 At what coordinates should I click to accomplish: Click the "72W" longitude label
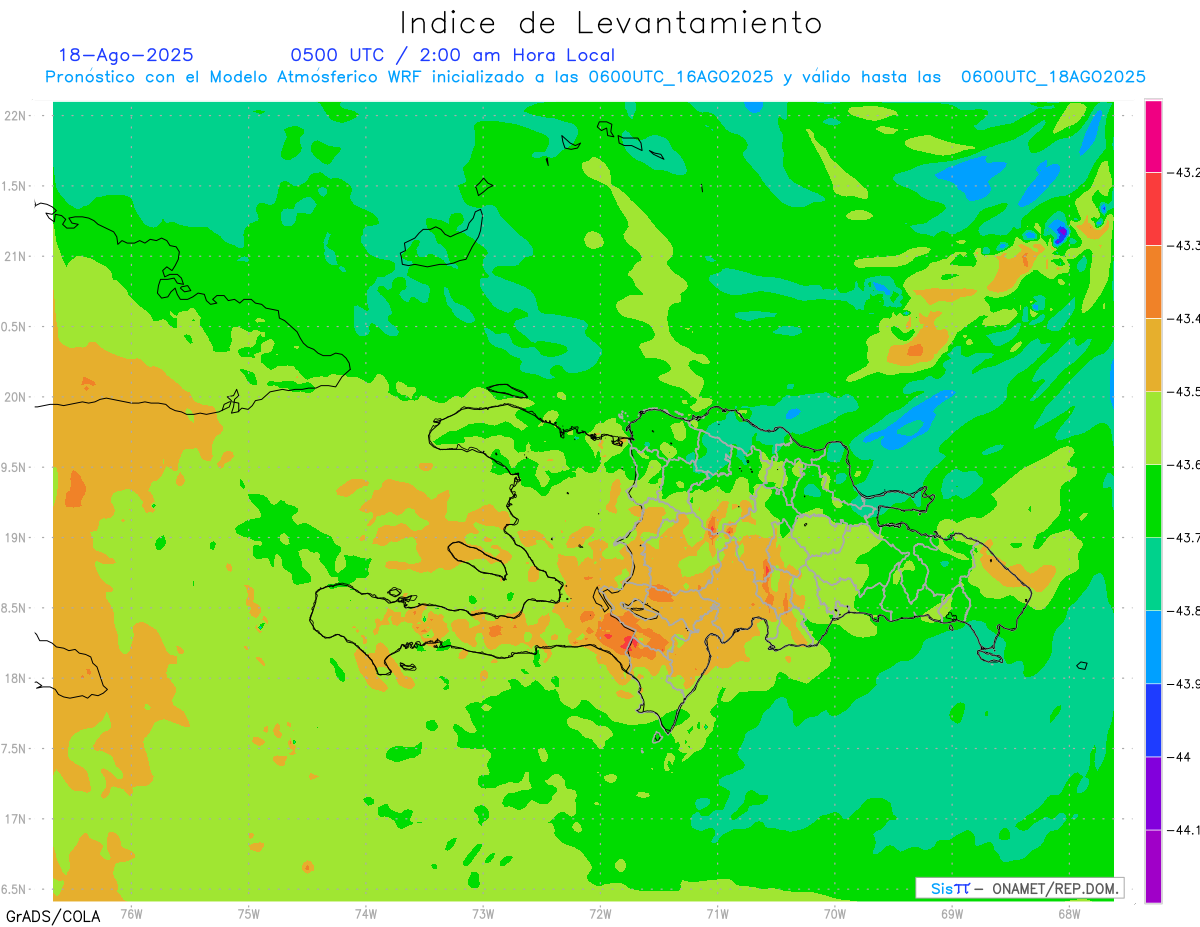coord(600,913)
